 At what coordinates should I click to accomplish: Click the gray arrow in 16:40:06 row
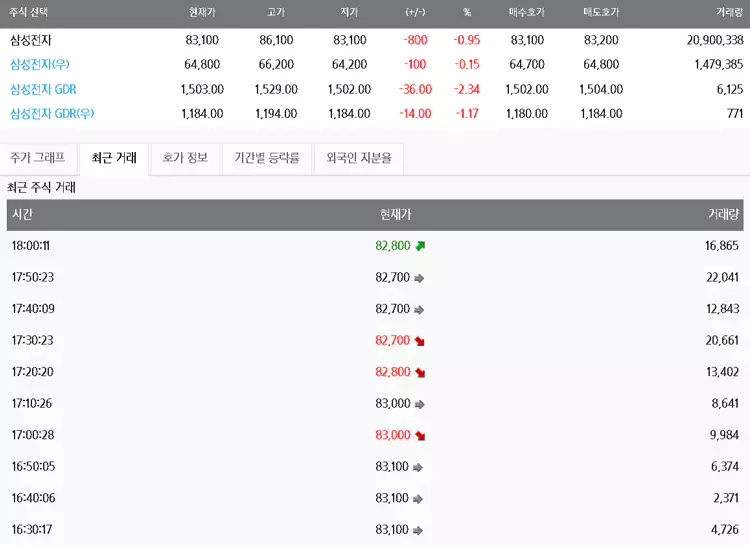418,499
